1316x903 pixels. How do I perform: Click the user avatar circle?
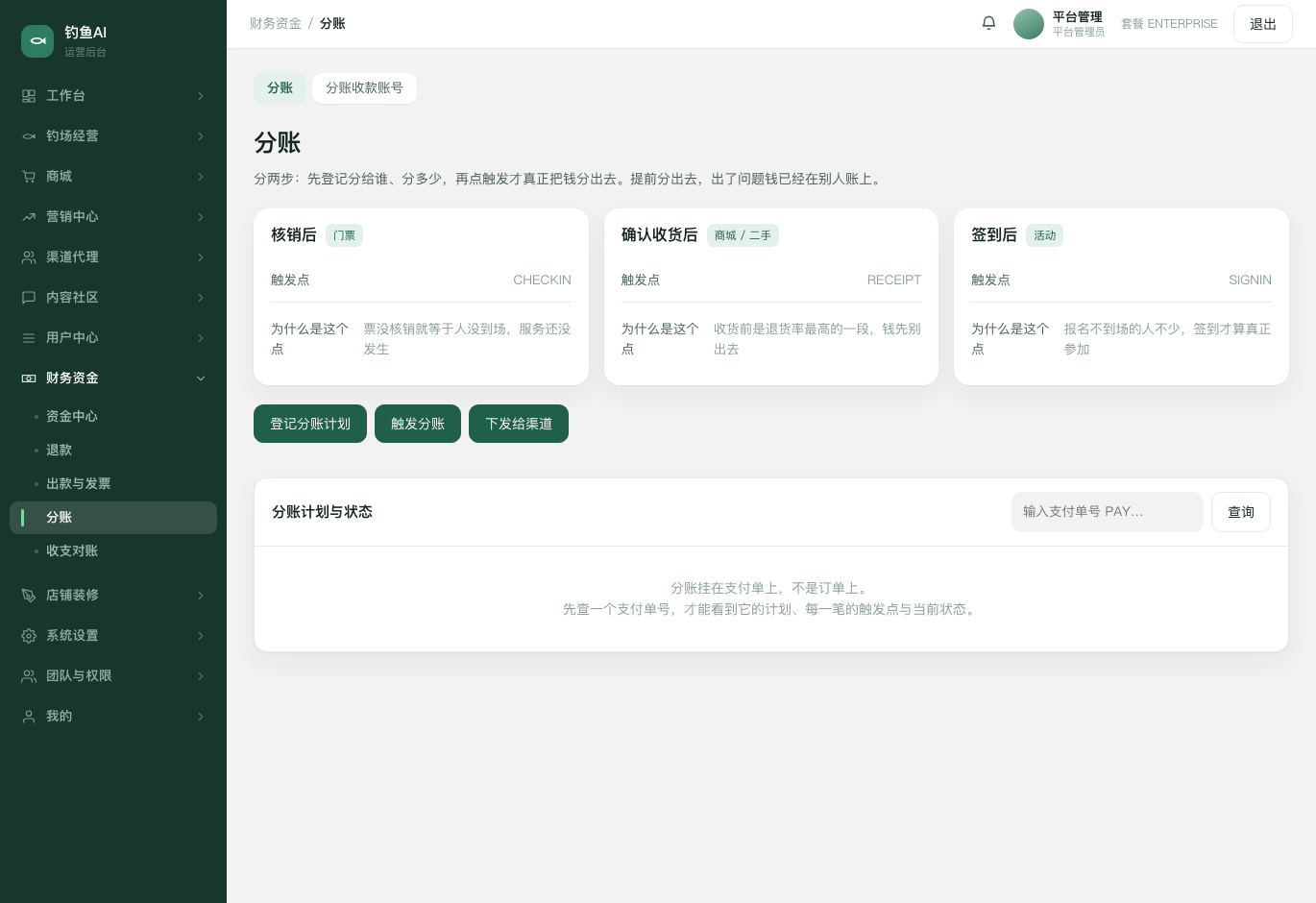click(x=1029, y=24)
